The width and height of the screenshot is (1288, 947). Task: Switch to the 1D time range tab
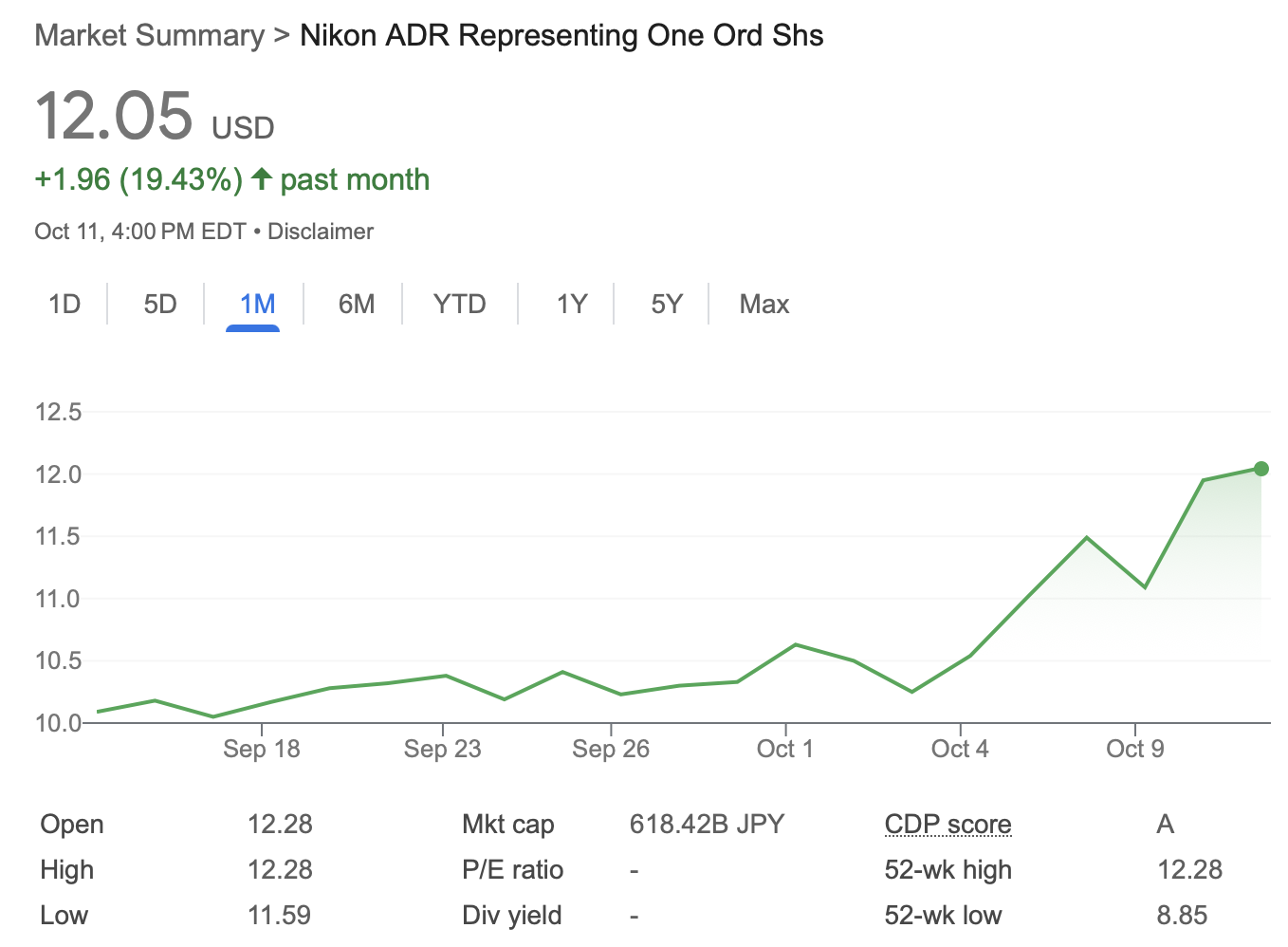[x=64, y=304]
